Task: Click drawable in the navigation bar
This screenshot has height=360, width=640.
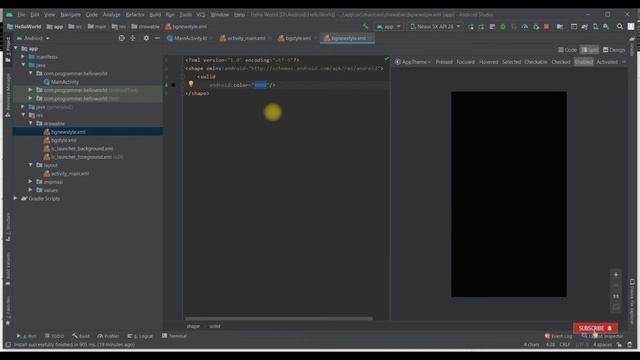Action: point(145,27)
